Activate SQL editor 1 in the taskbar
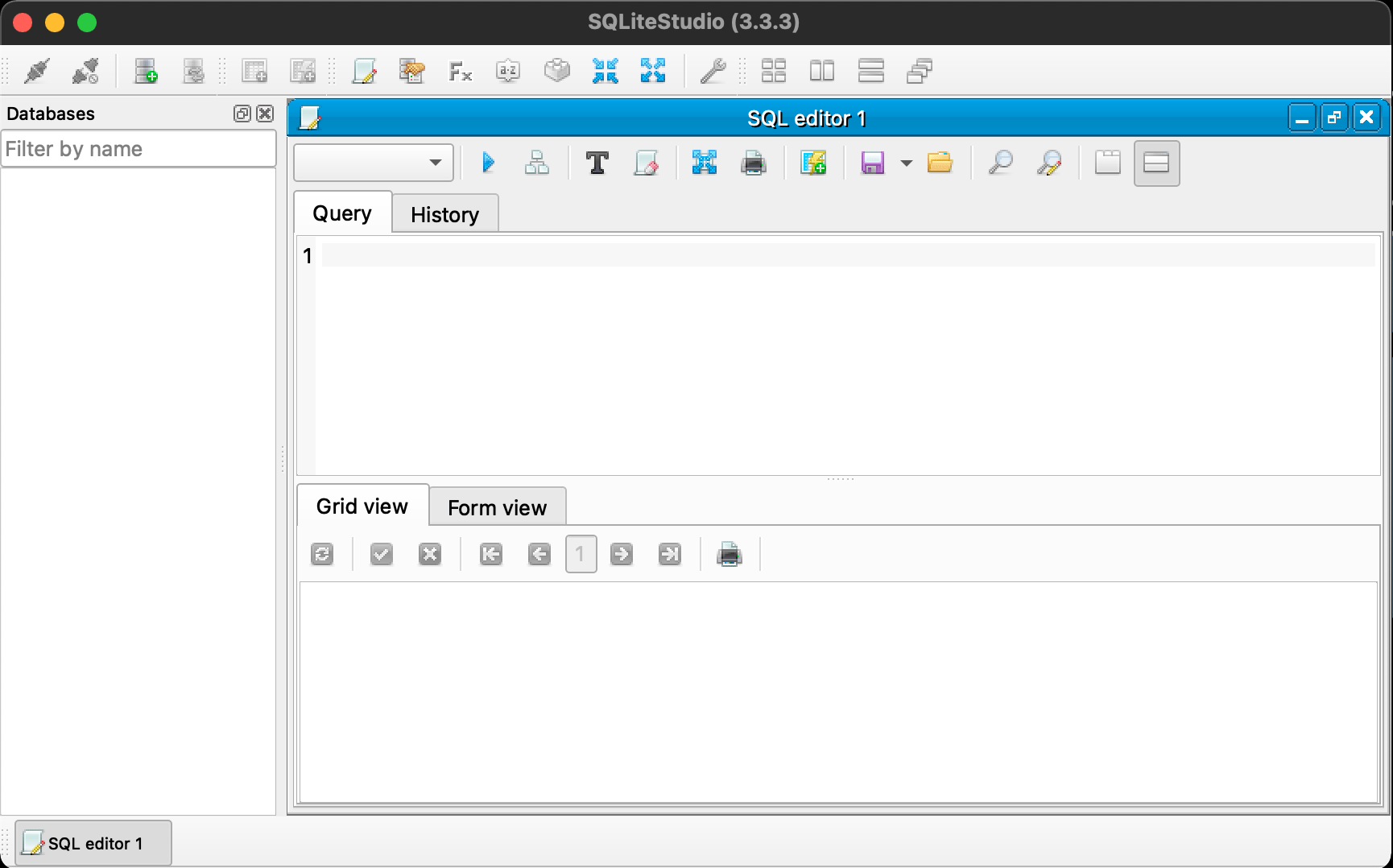Image resolution: width=1393 pixels, height=868 pixels. pyautogui.click(x=93, y=843)
